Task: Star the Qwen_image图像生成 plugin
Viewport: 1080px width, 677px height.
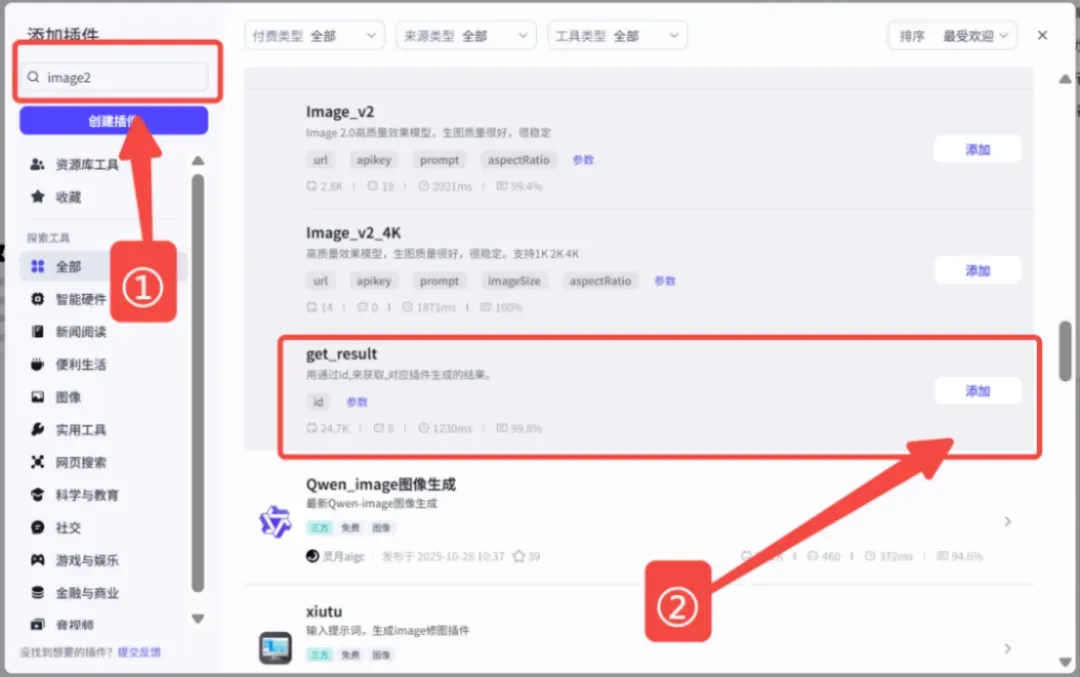Action: (519, 556)
